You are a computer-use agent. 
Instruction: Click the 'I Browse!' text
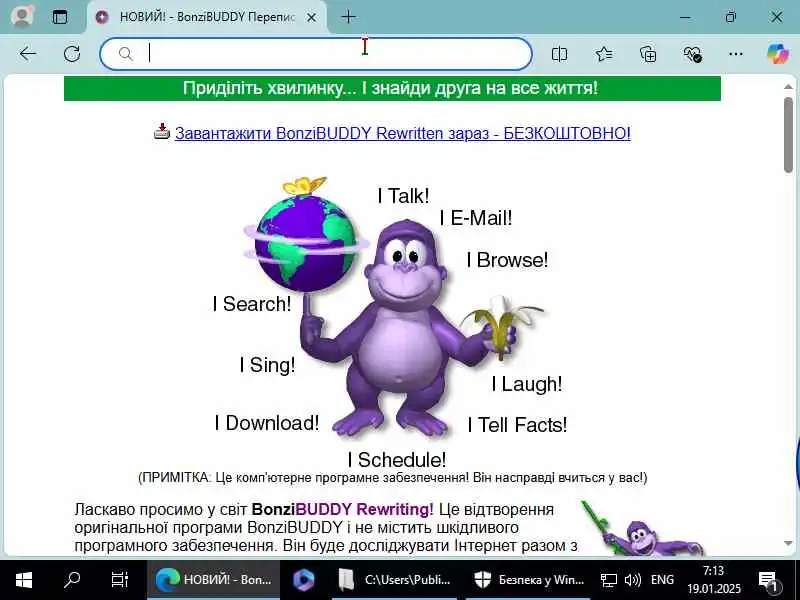click(x=507, y=260)
